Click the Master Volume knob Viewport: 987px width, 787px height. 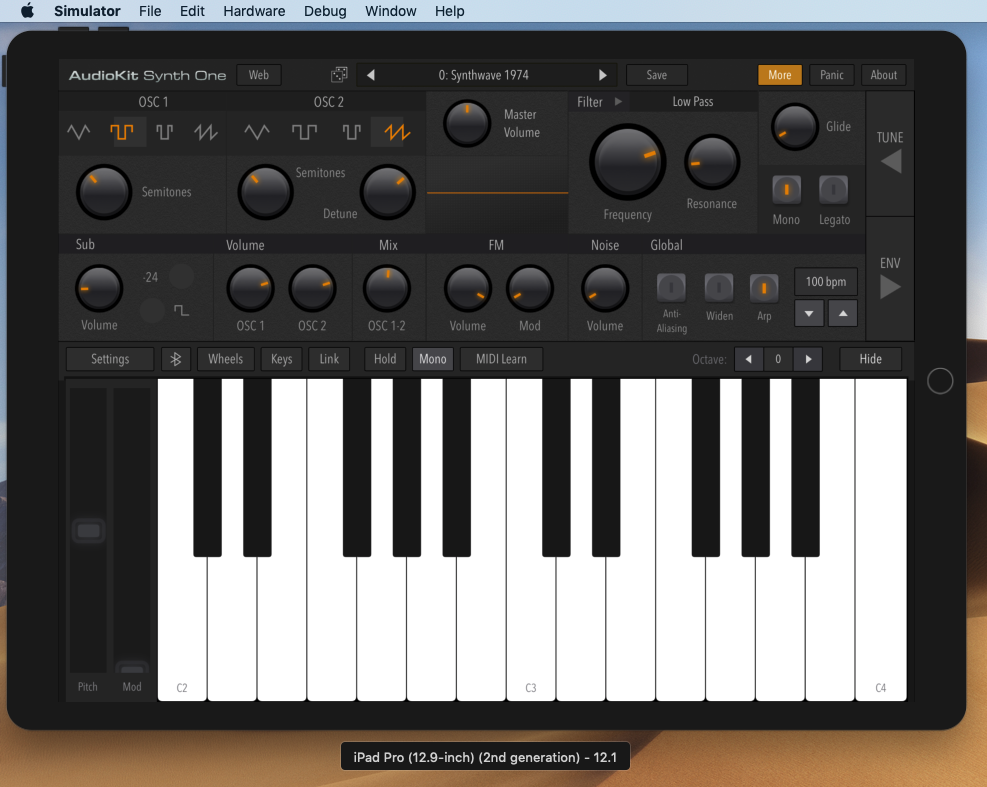coord(466,123)
